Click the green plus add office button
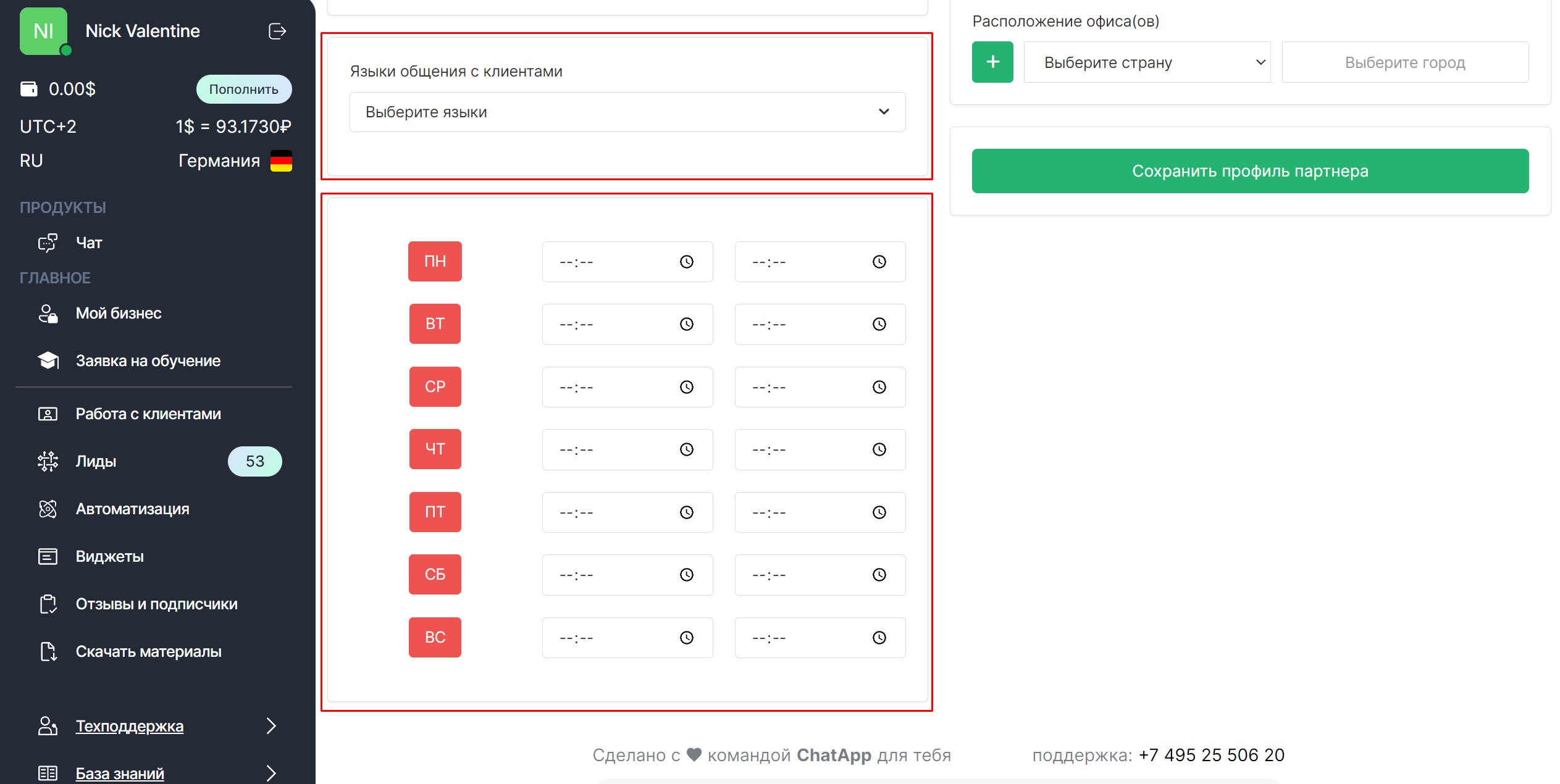Image resolution: width=1560 pixels, height=784 pixels. click(x=992, y=62)
